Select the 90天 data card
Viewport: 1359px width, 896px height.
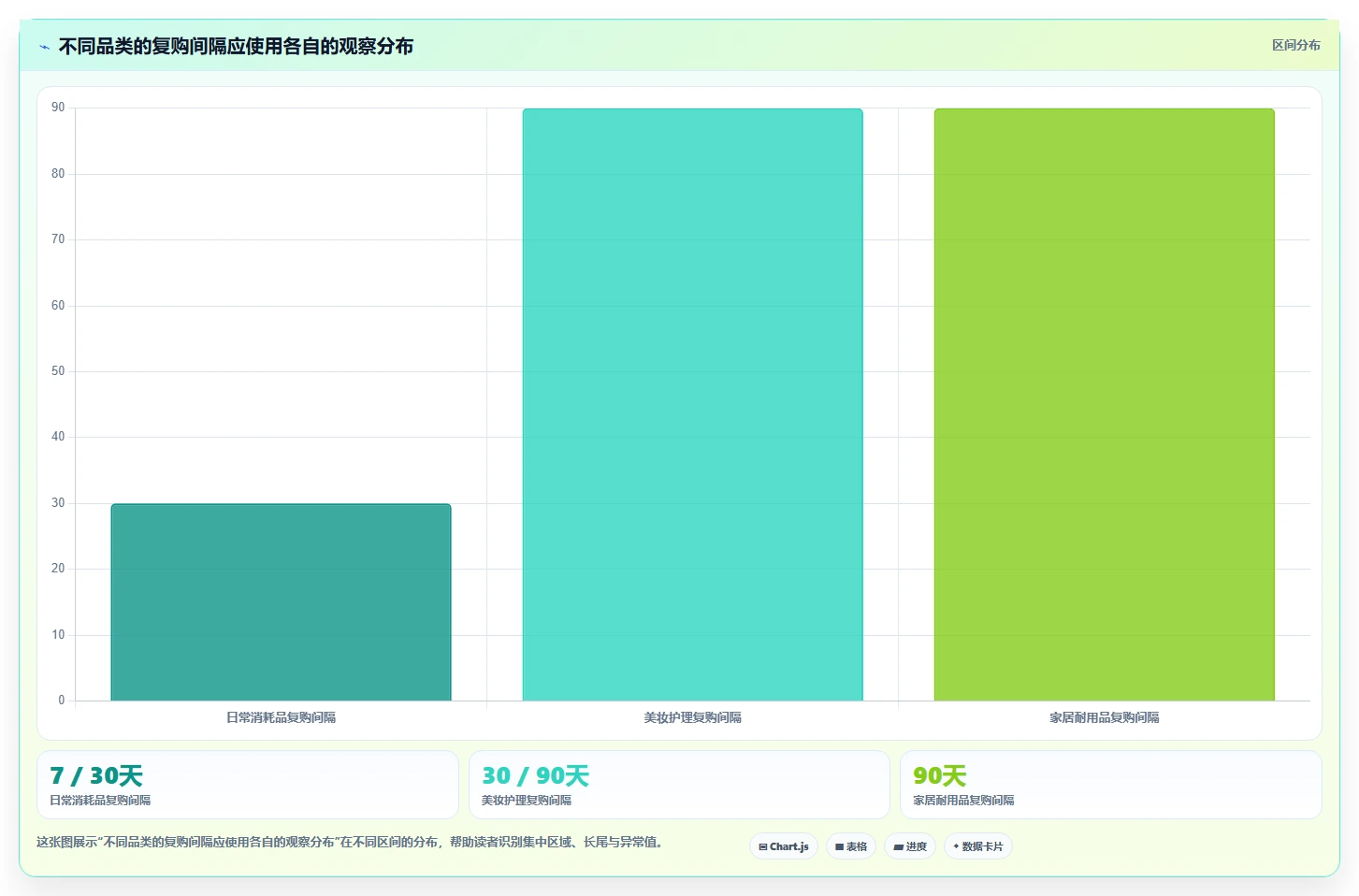[1110, 785]
